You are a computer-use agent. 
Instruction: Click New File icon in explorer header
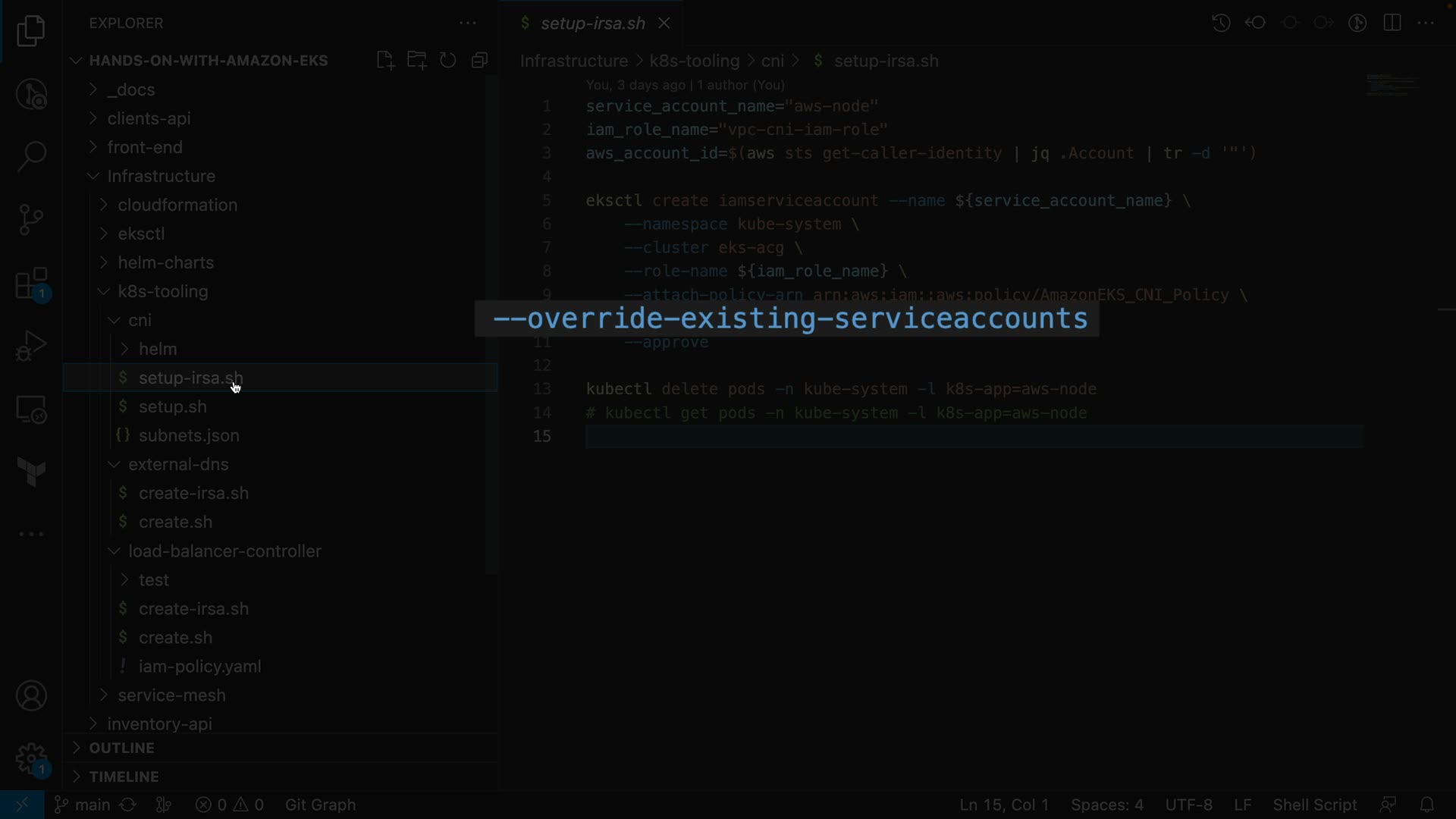[385, 61]
